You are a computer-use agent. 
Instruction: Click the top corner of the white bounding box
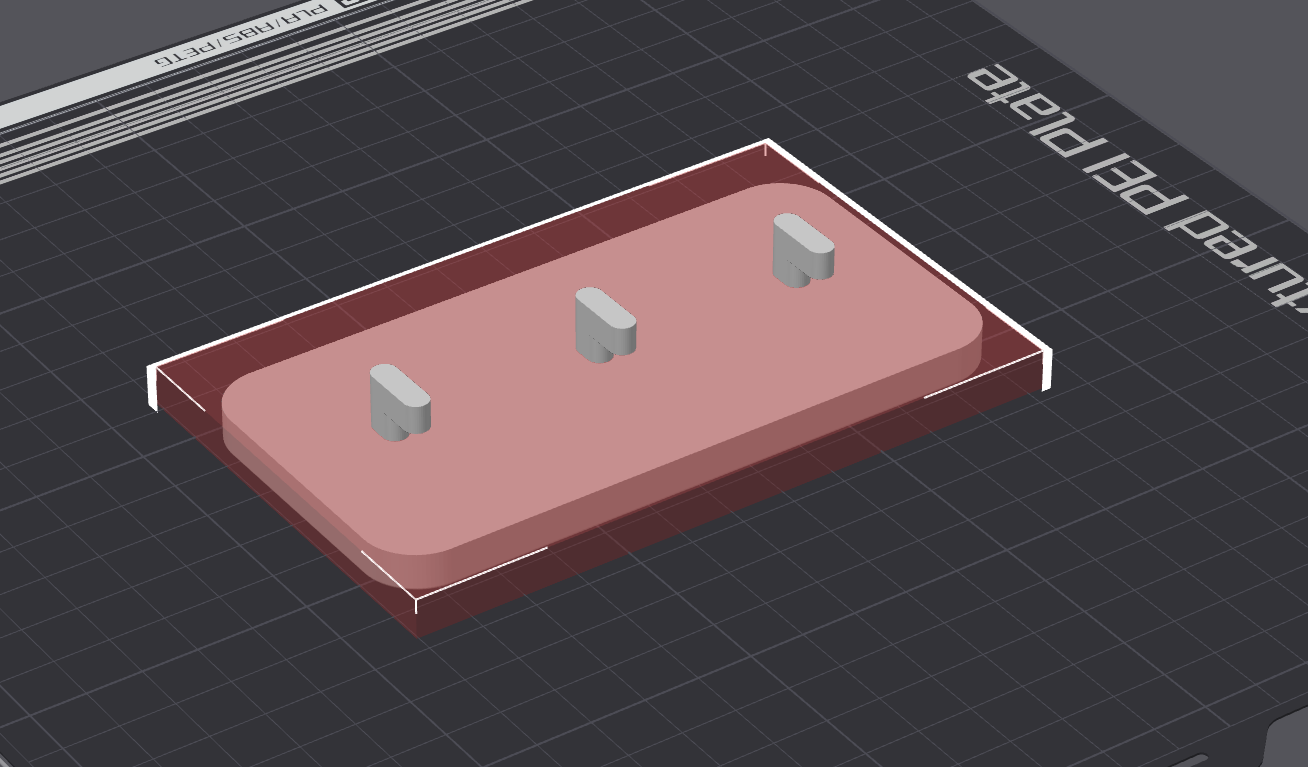click(767, 146)
